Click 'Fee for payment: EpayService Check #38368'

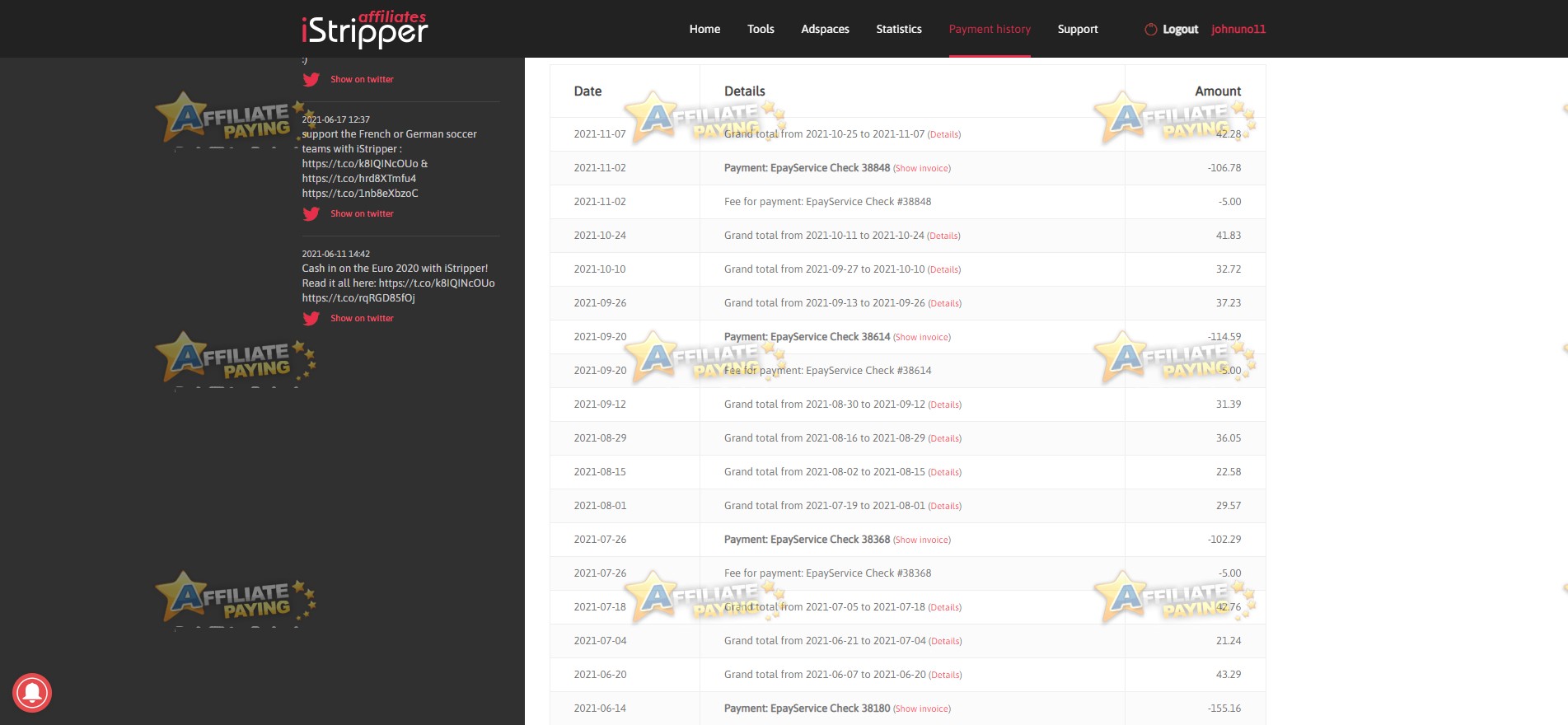point(827,573)
